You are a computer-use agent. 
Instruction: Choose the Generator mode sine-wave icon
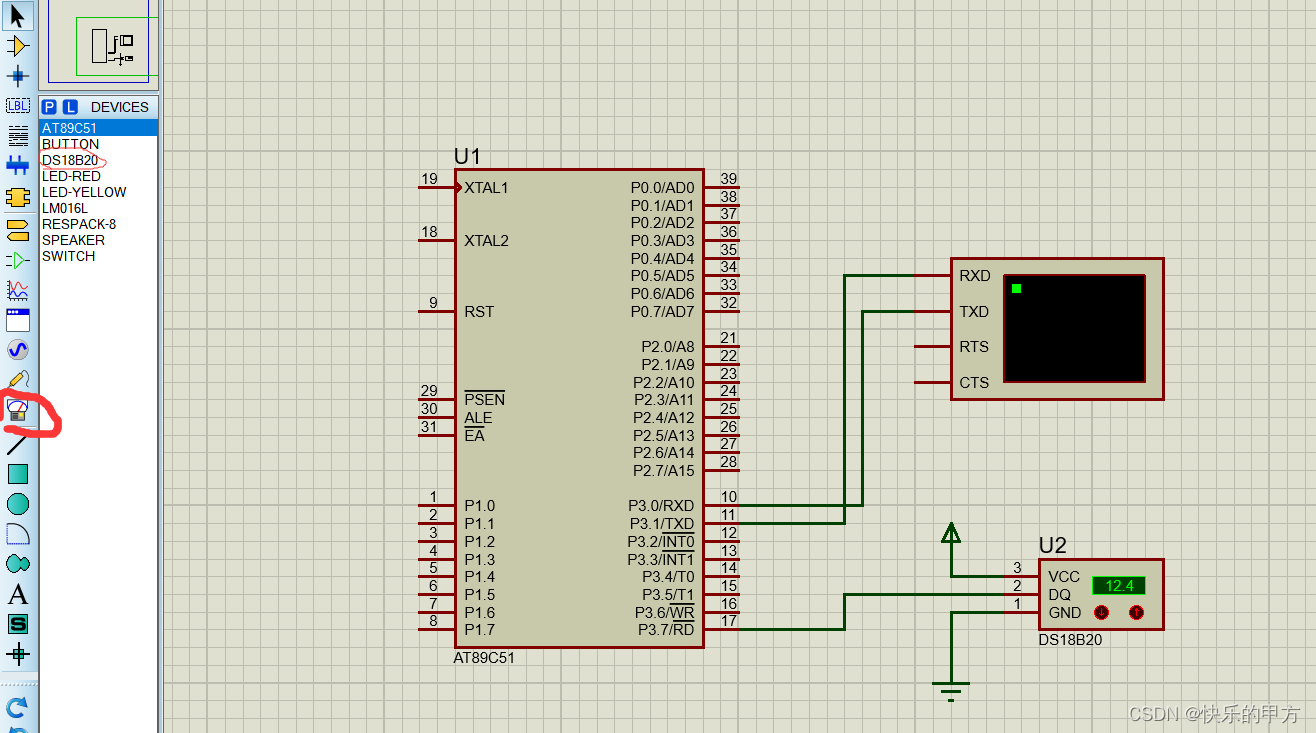point(18,350)
